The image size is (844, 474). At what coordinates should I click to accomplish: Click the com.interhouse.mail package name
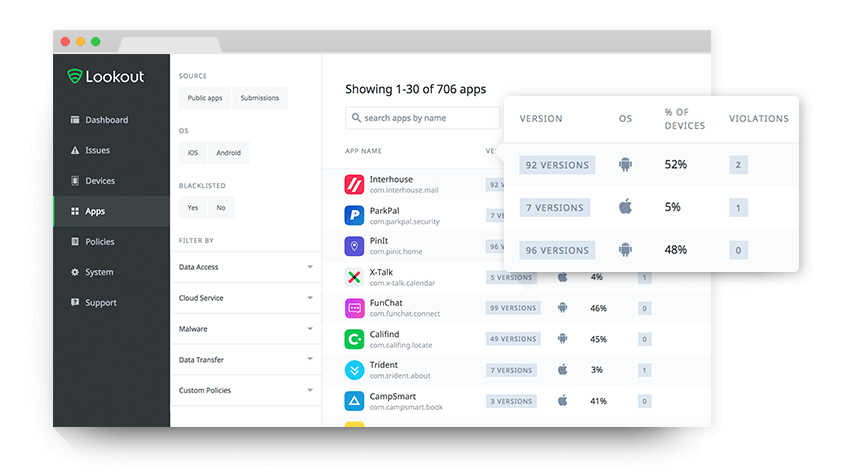tap(404, 190)
